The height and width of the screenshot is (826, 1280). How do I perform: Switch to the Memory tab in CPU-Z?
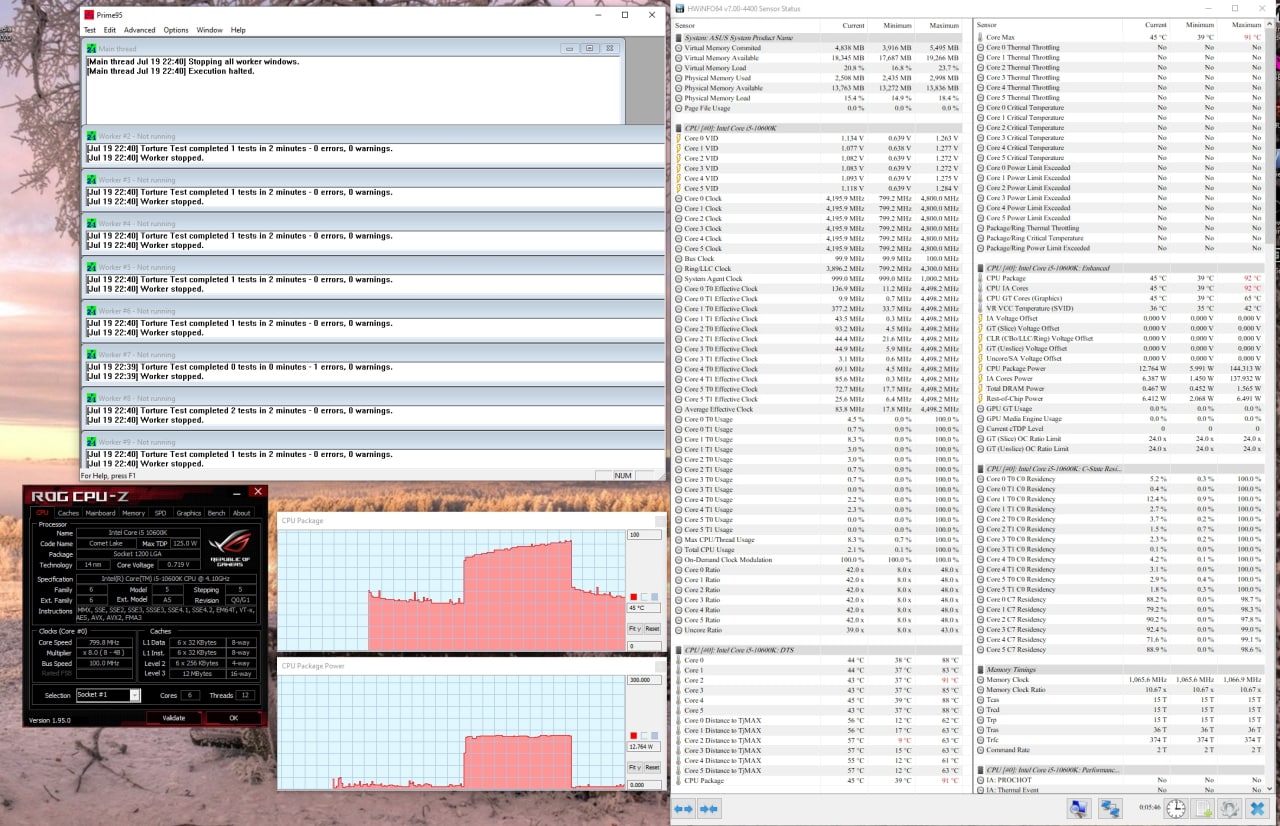tap(134, 513)
